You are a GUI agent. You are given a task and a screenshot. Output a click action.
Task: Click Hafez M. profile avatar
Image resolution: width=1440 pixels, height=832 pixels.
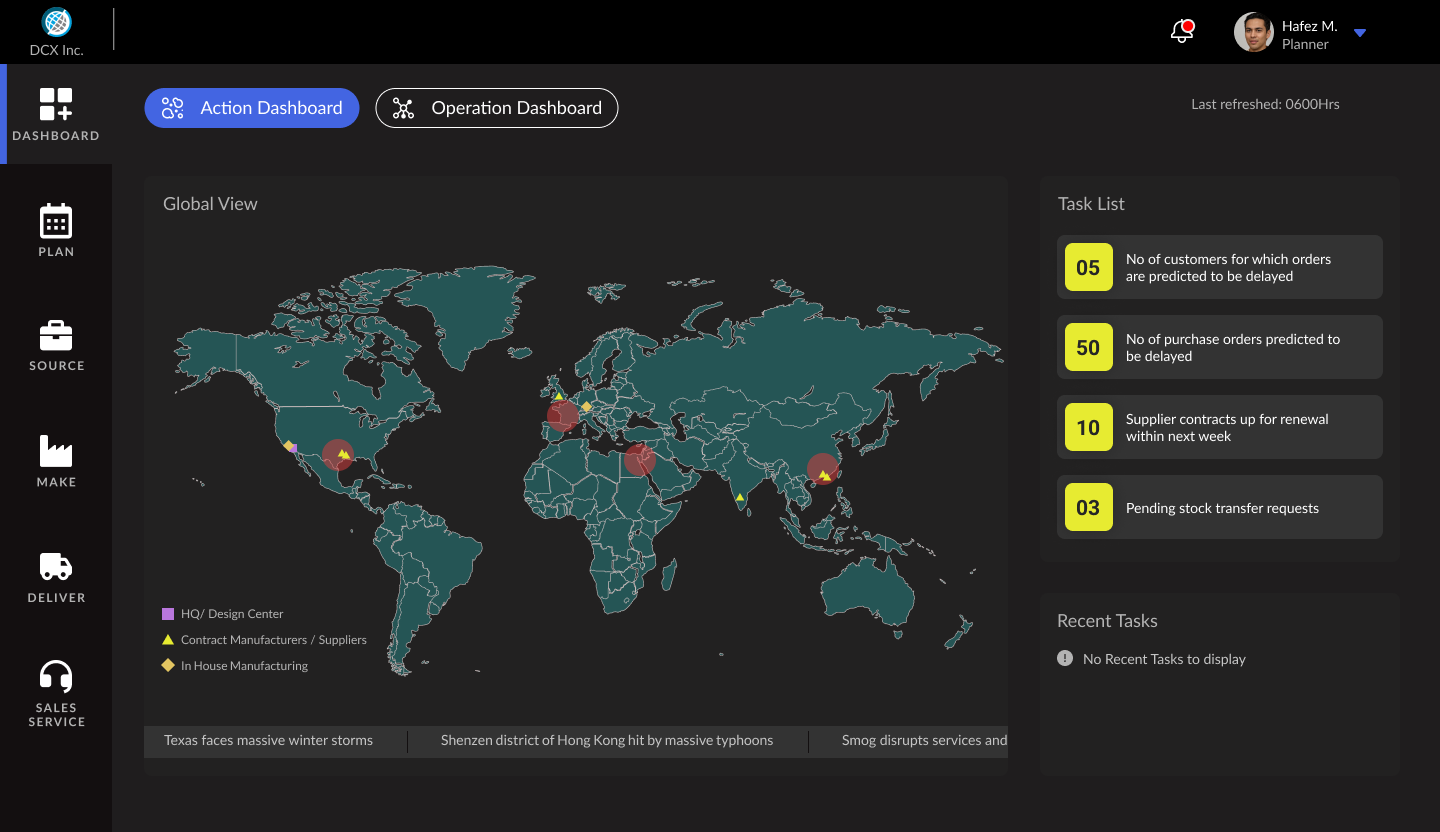pyautogui.click(x=1253, y=32)
